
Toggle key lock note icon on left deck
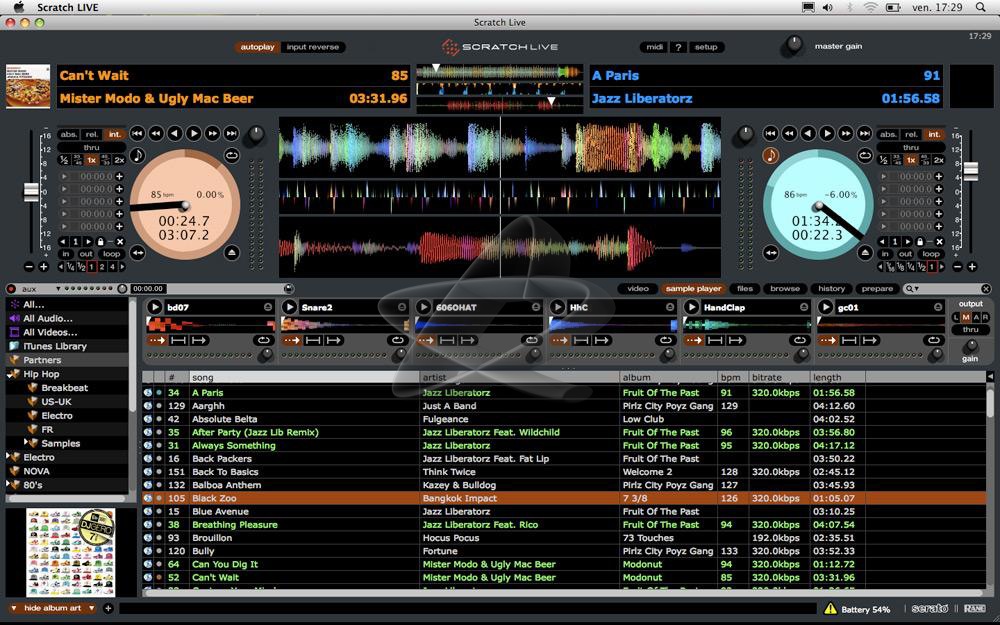(137, 155)
